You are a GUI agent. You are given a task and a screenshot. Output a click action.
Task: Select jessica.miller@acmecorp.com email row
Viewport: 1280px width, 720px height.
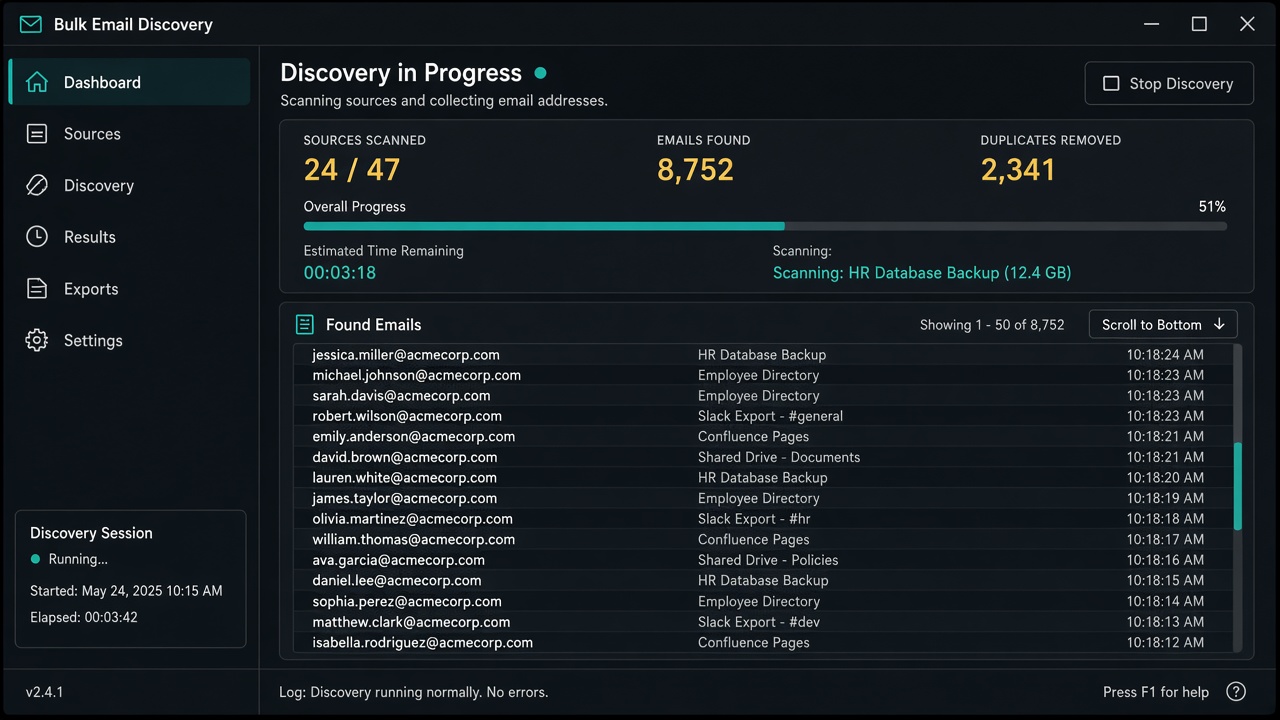[762, 355]
